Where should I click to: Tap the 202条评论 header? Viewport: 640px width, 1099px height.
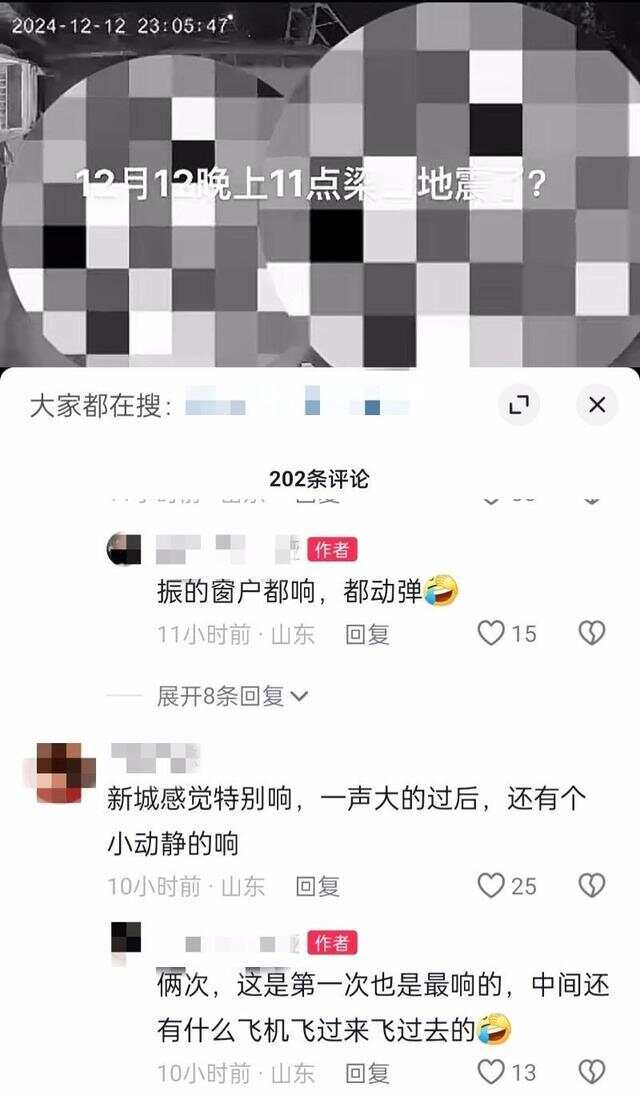pyautogui.click(x=320, y=479)
